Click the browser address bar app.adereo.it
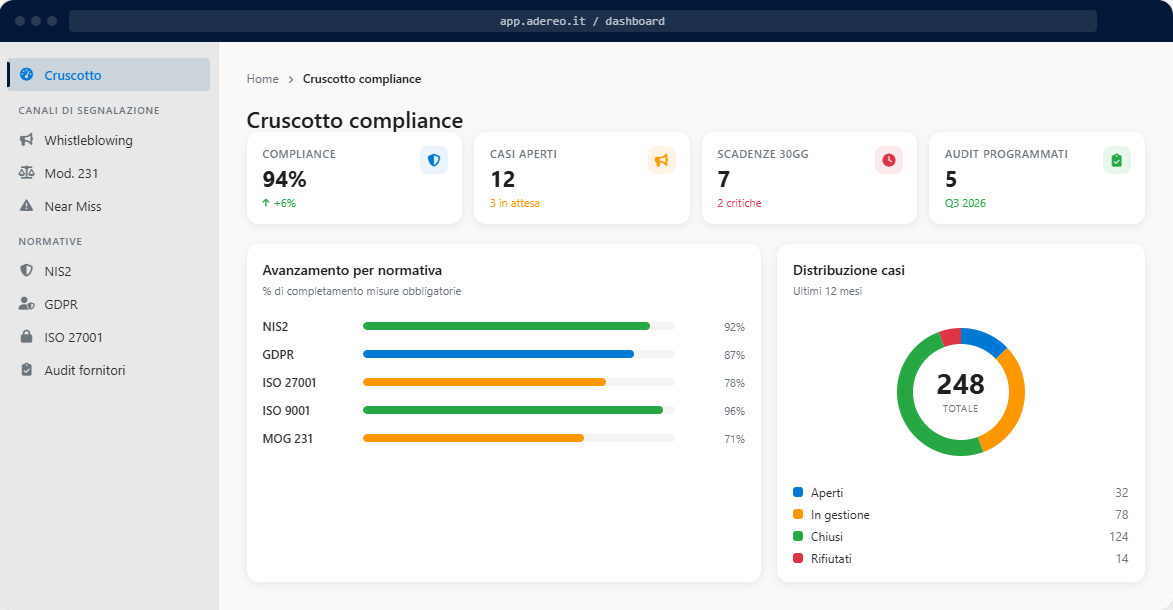 click(583, 21)
